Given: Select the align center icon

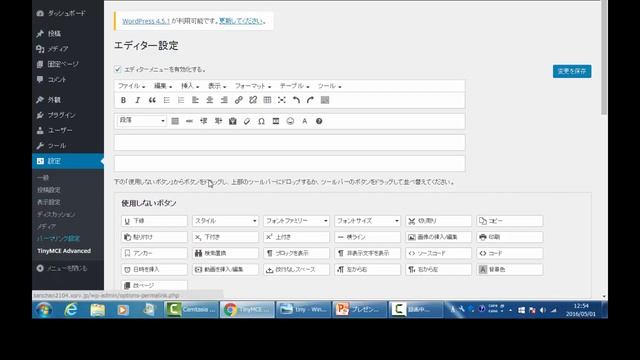Looking at the screenshot, I should [210, 100].
